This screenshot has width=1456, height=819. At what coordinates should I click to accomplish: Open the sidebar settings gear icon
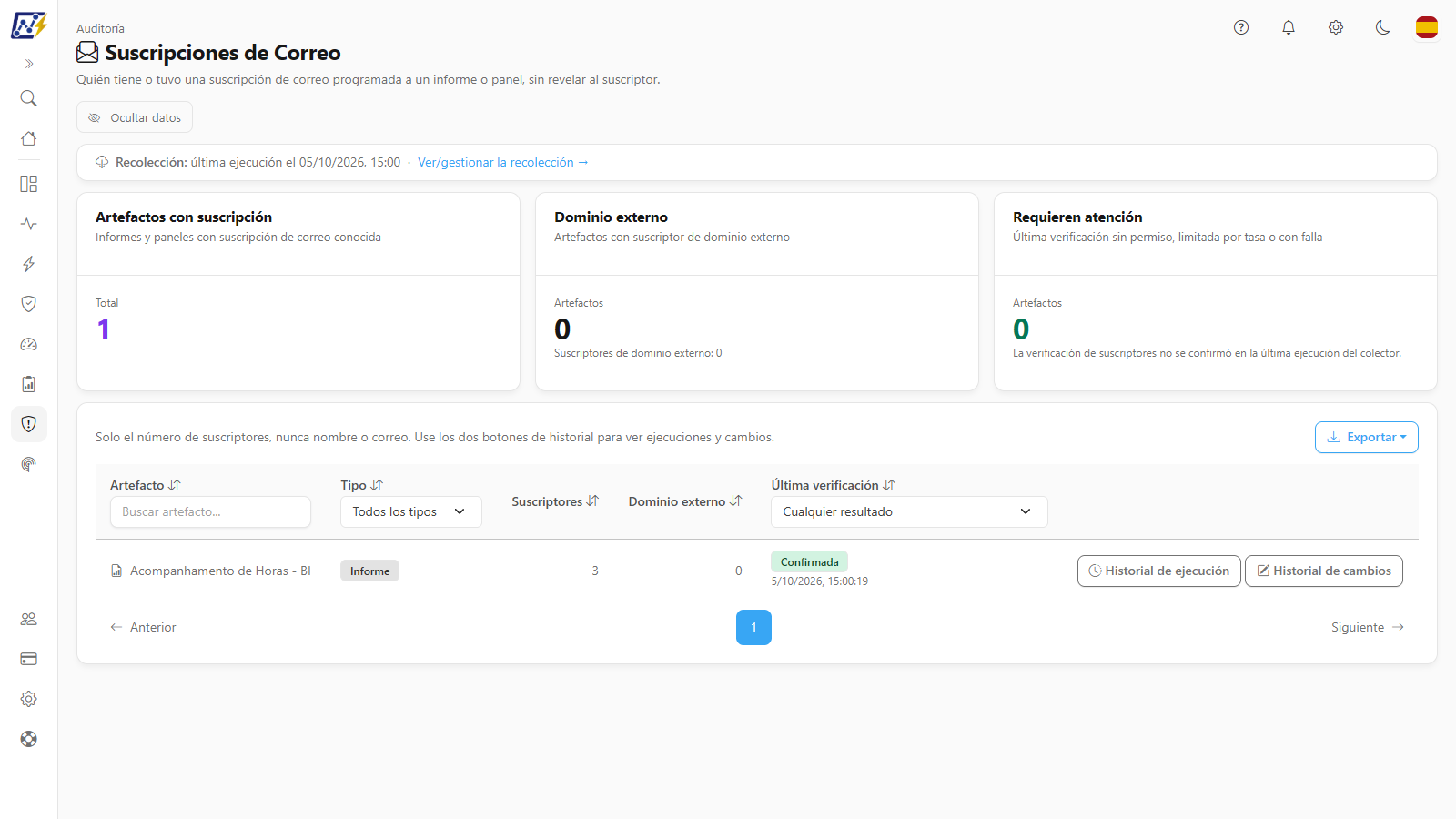click(29, 699)
